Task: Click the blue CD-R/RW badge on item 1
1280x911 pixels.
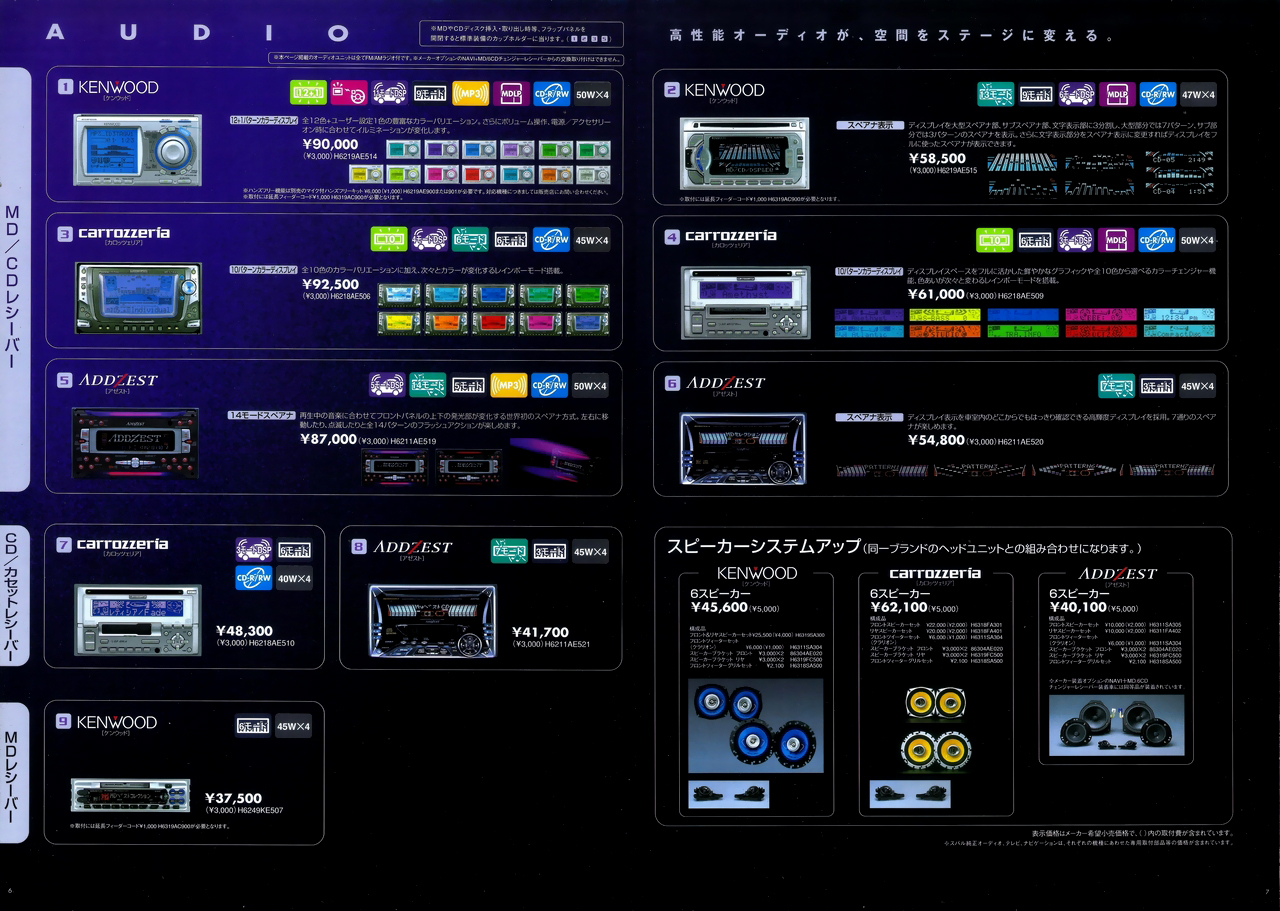Action: pyautogui.click(x=552, y=94)
